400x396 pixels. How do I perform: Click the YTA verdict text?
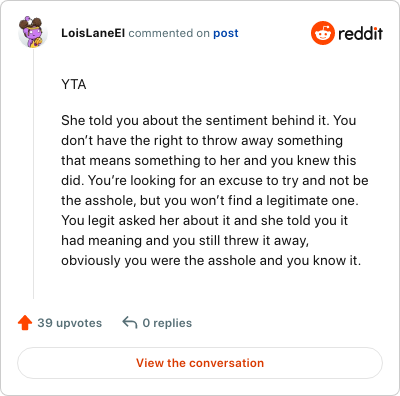coord(74,84)
